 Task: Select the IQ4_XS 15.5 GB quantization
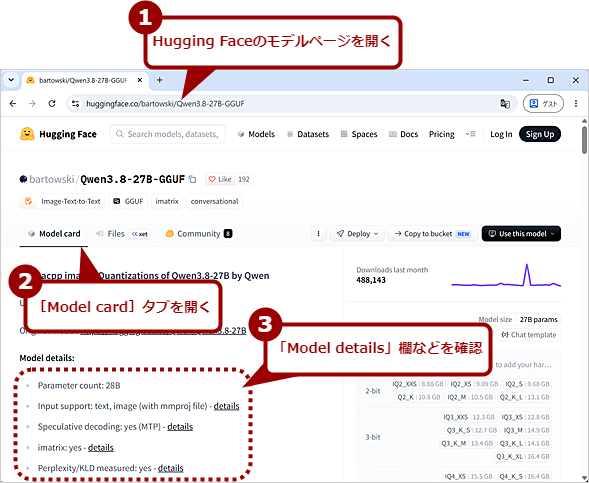click(468, 476)
